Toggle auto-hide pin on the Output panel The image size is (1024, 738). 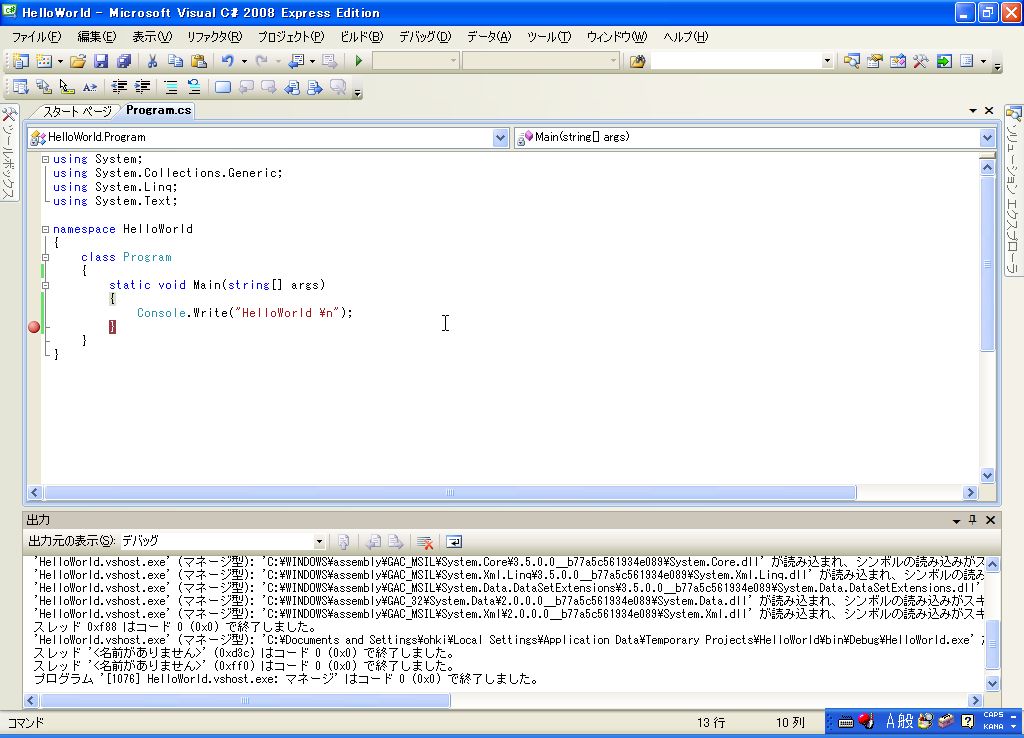tap(972, 520)
